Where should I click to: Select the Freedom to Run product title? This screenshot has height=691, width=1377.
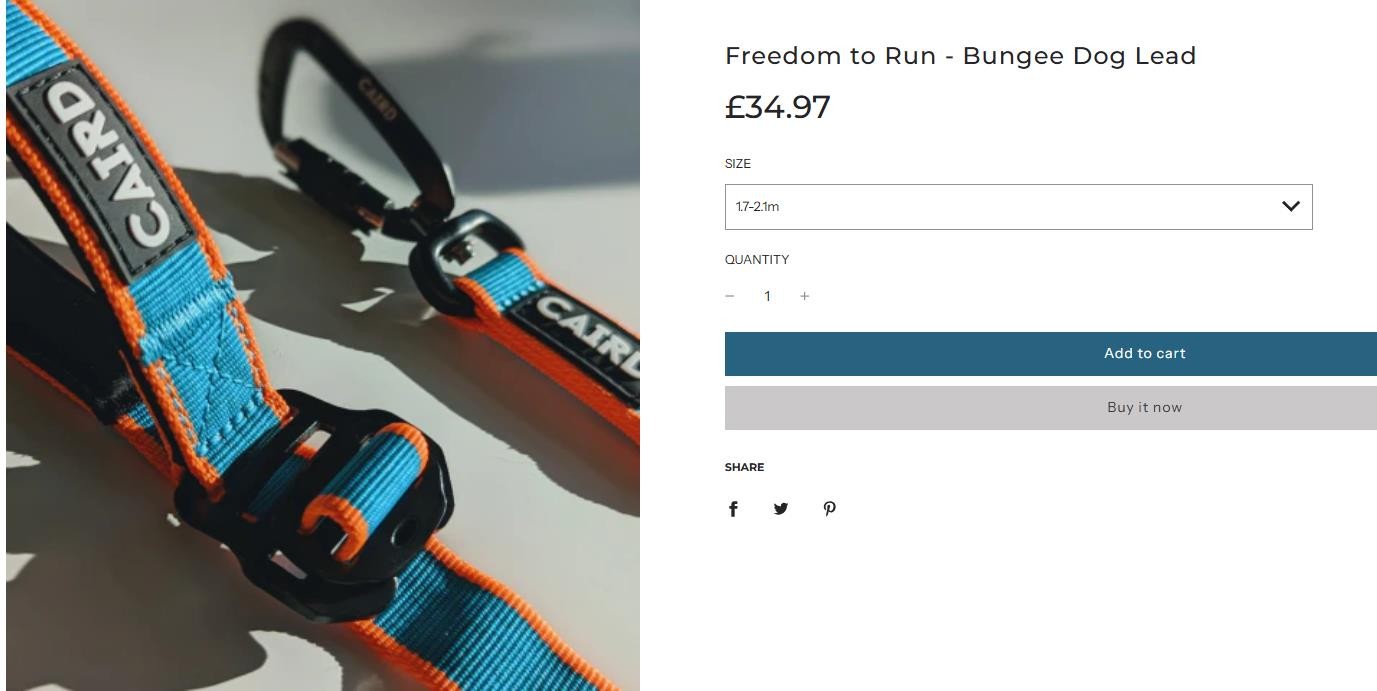pyautogui.click(x=960, y=56)
